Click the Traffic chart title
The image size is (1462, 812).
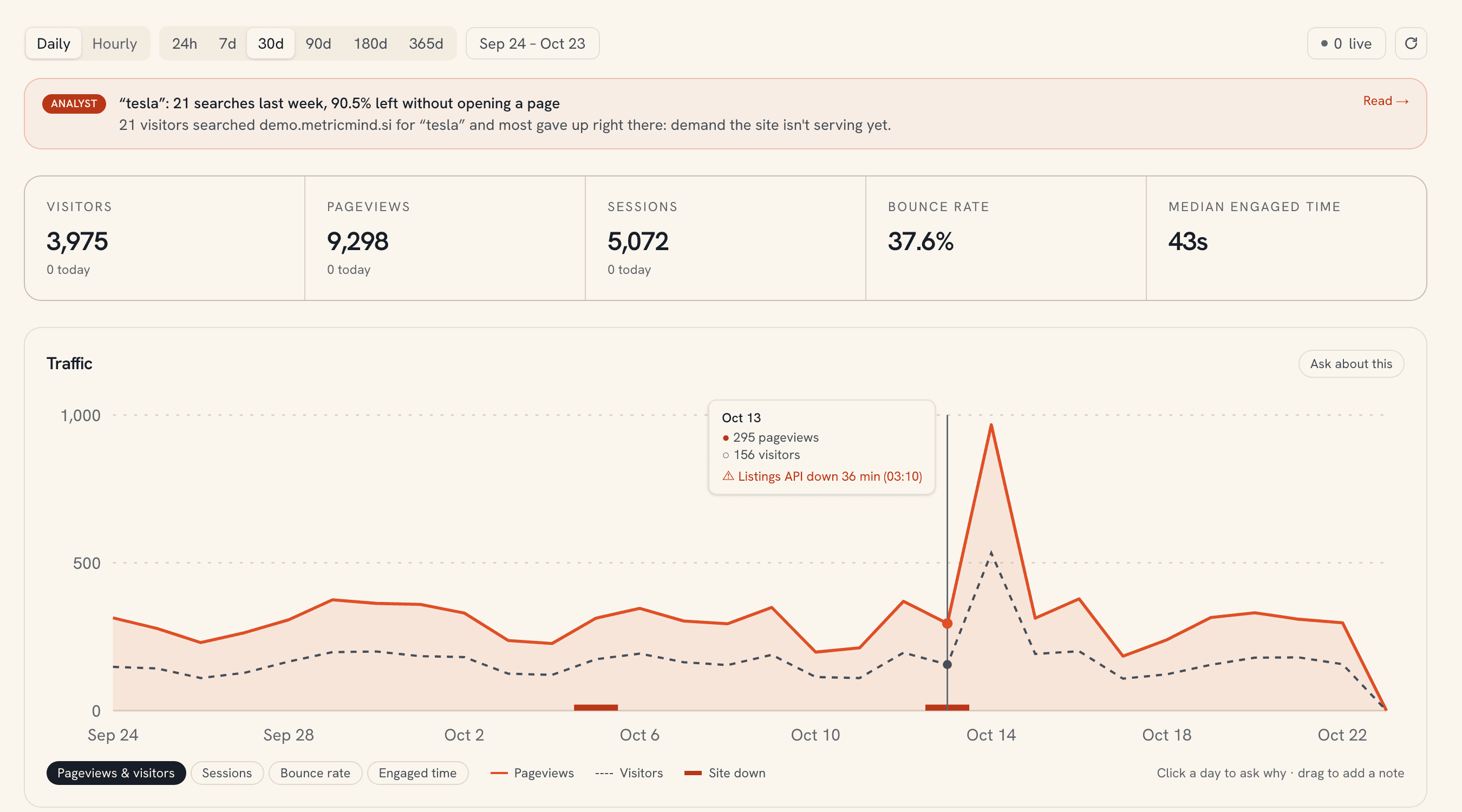point(69,363)
